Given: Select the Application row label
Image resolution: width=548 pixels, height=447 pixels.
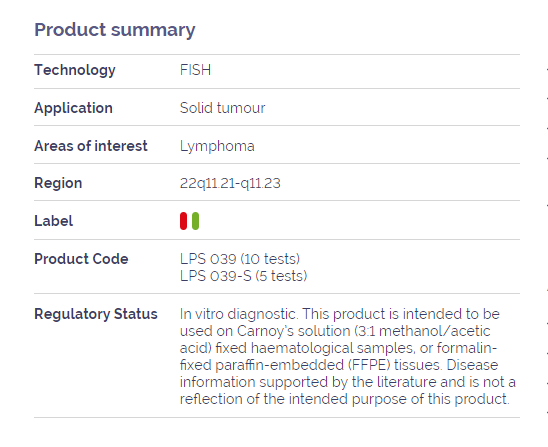Looking at the screenshot, I should [x=73, y=108].
